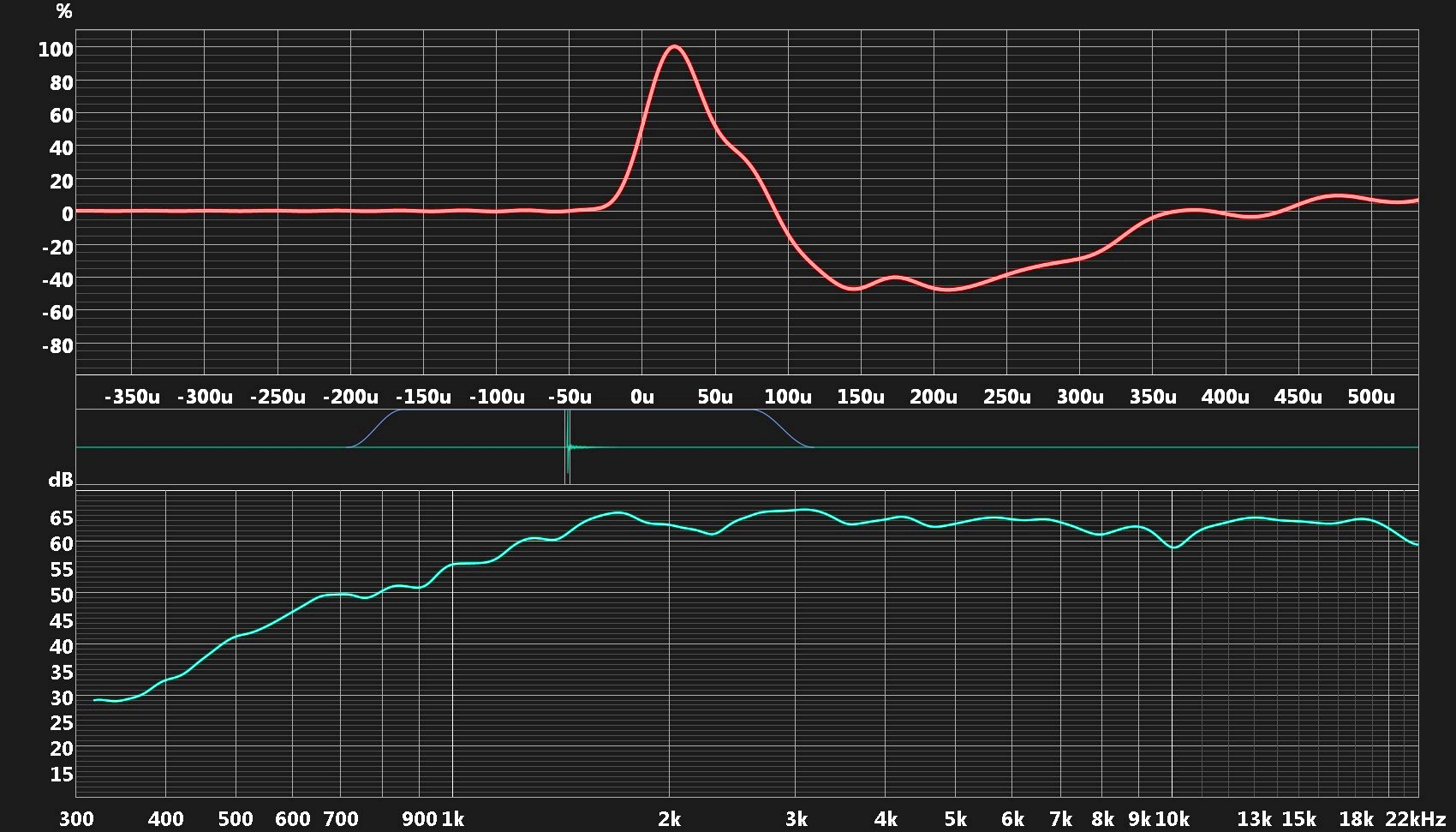Click the '0u' time axis label
1456x832 pixels.
pos(641,397)
